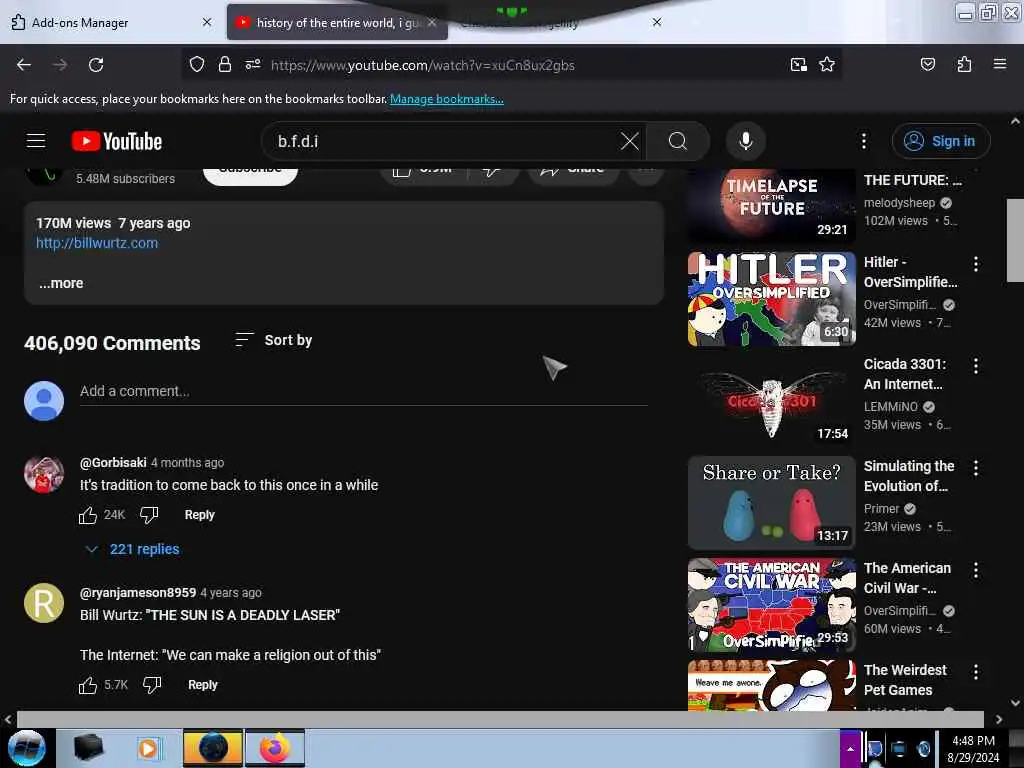Open the tracking protection shield icon
The height and width of the screenshot is (768, 1024).
pos(197,64)
